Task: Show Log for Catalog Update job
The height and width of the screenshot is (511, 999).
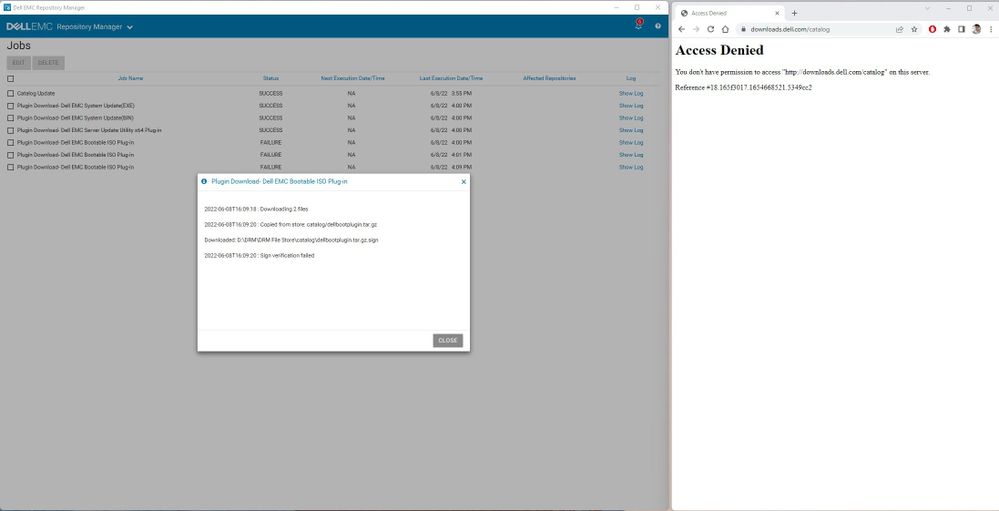Action: pyautogui.click(x=631, y=94)
